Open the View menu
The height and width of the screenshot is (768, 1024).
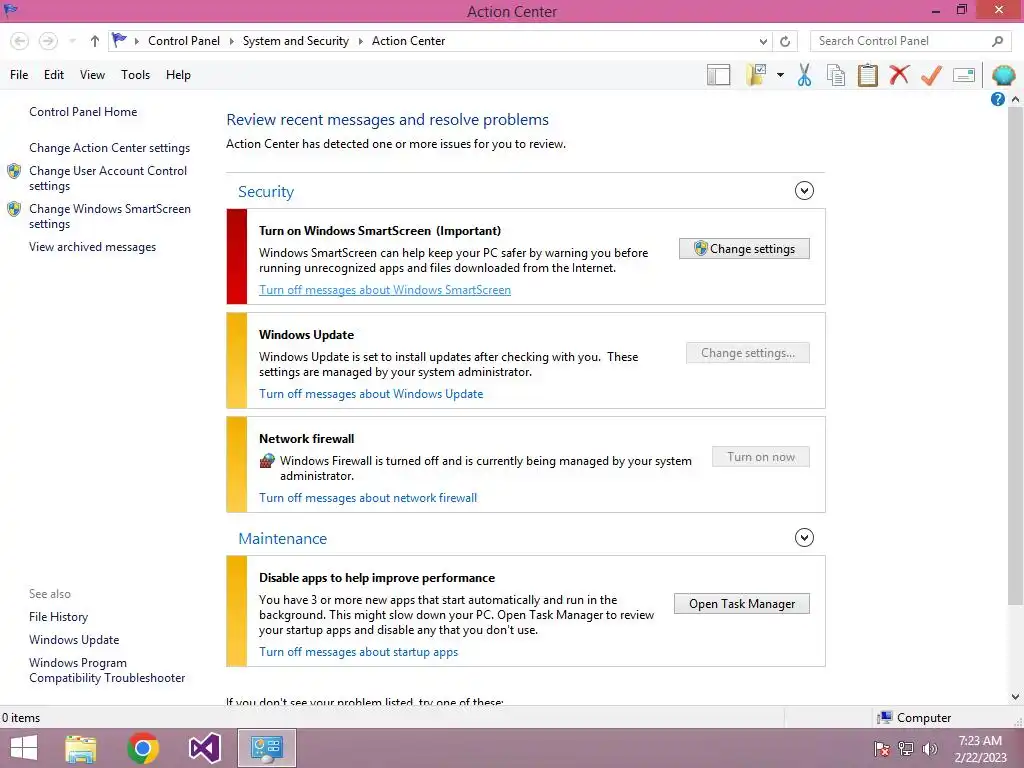pyautogui.click(x=92, y=75)
